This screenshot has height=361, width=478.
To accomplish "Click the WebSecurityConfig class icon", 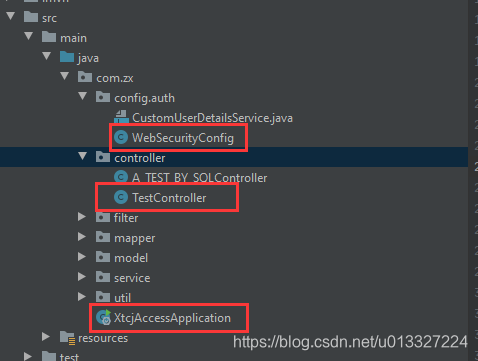I will coord(121,137).
